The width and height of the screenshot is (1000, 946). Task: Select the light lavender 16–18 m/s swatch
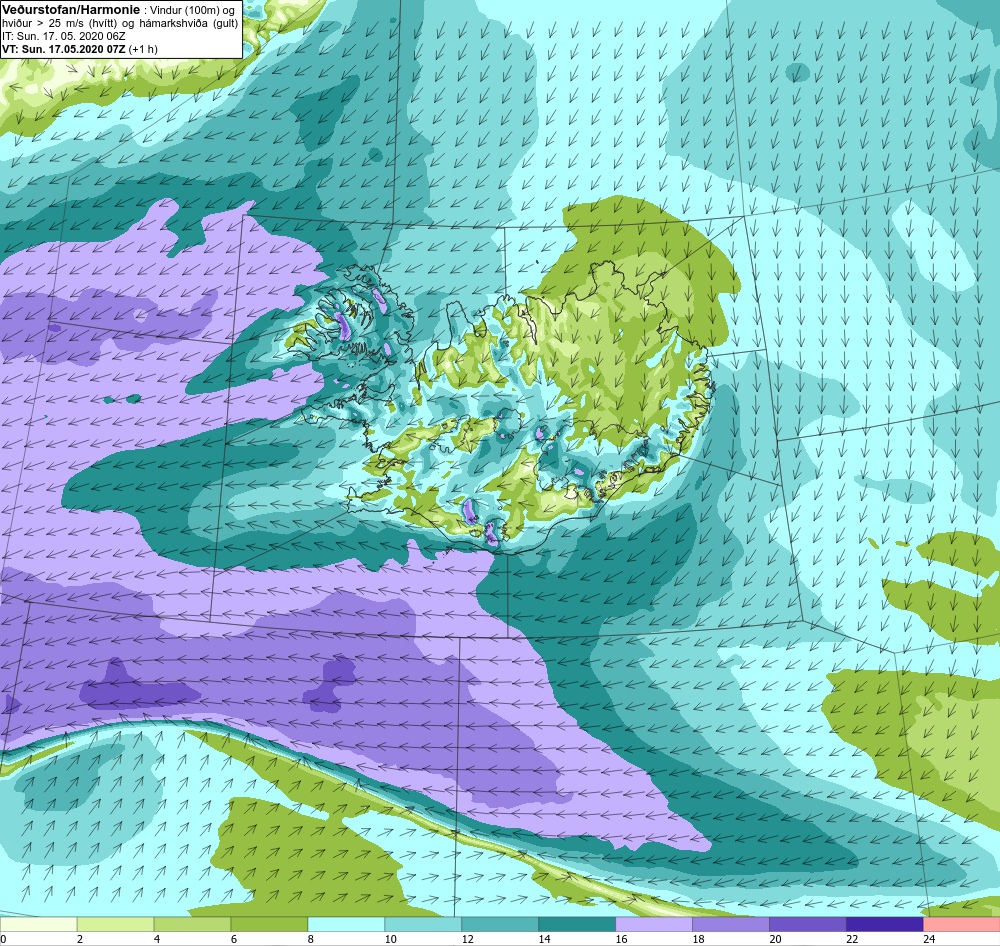tap(654, 924)
